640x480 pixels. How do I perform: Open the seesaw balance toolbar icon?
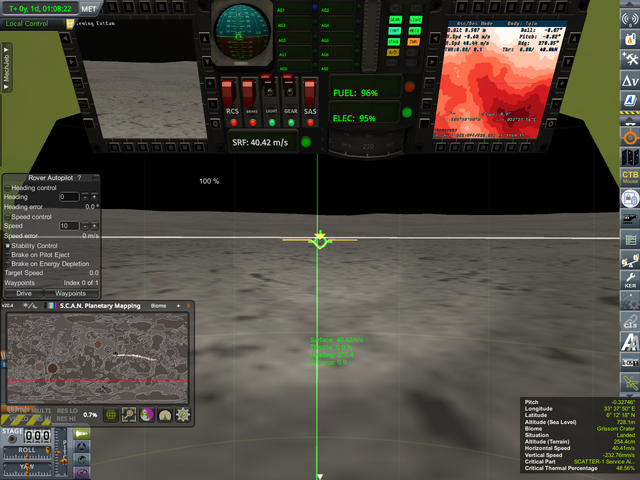[630, 260]
